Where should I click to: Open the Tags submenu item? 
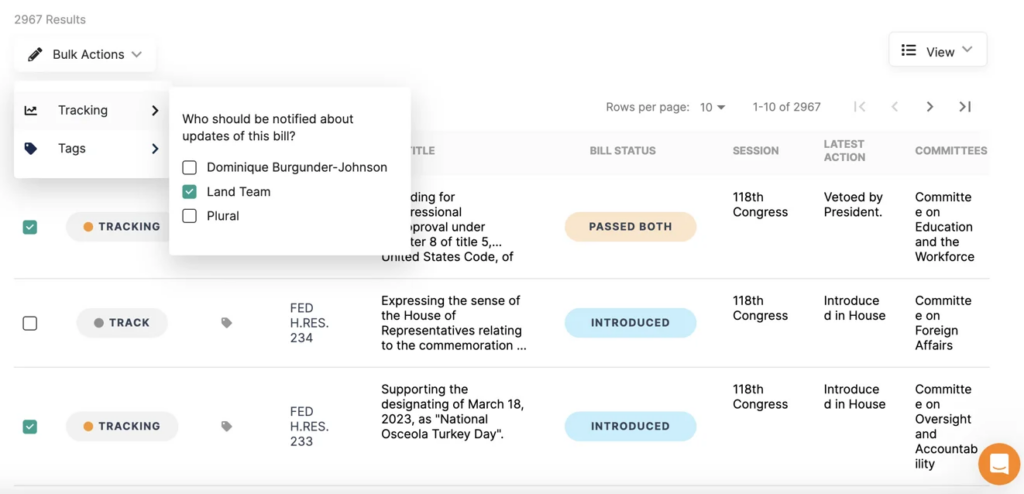click(x=91, y=148)
